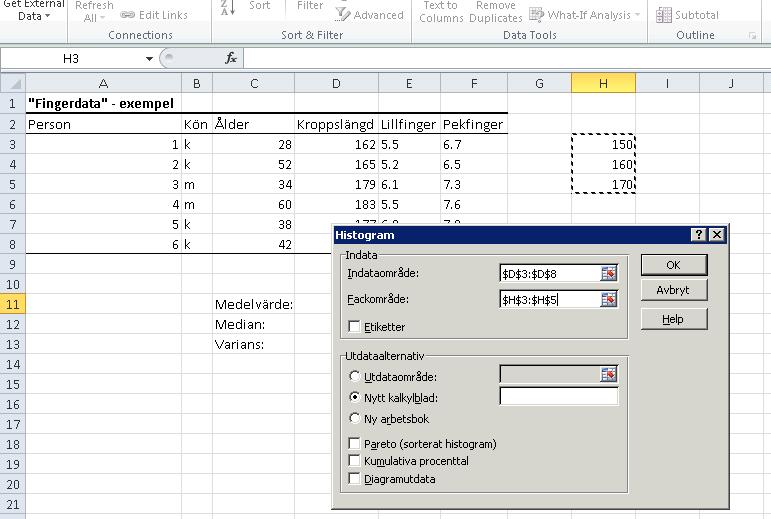Open the Name Box dropdown arrow

click(149, 59)
